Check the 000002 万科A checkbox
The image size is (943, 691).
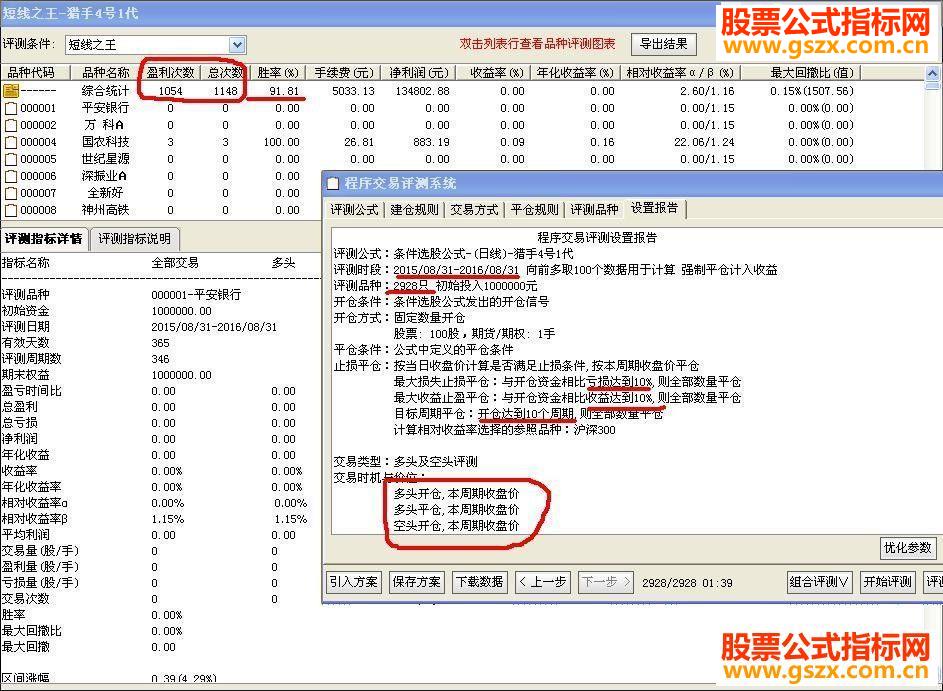point(11,125)
